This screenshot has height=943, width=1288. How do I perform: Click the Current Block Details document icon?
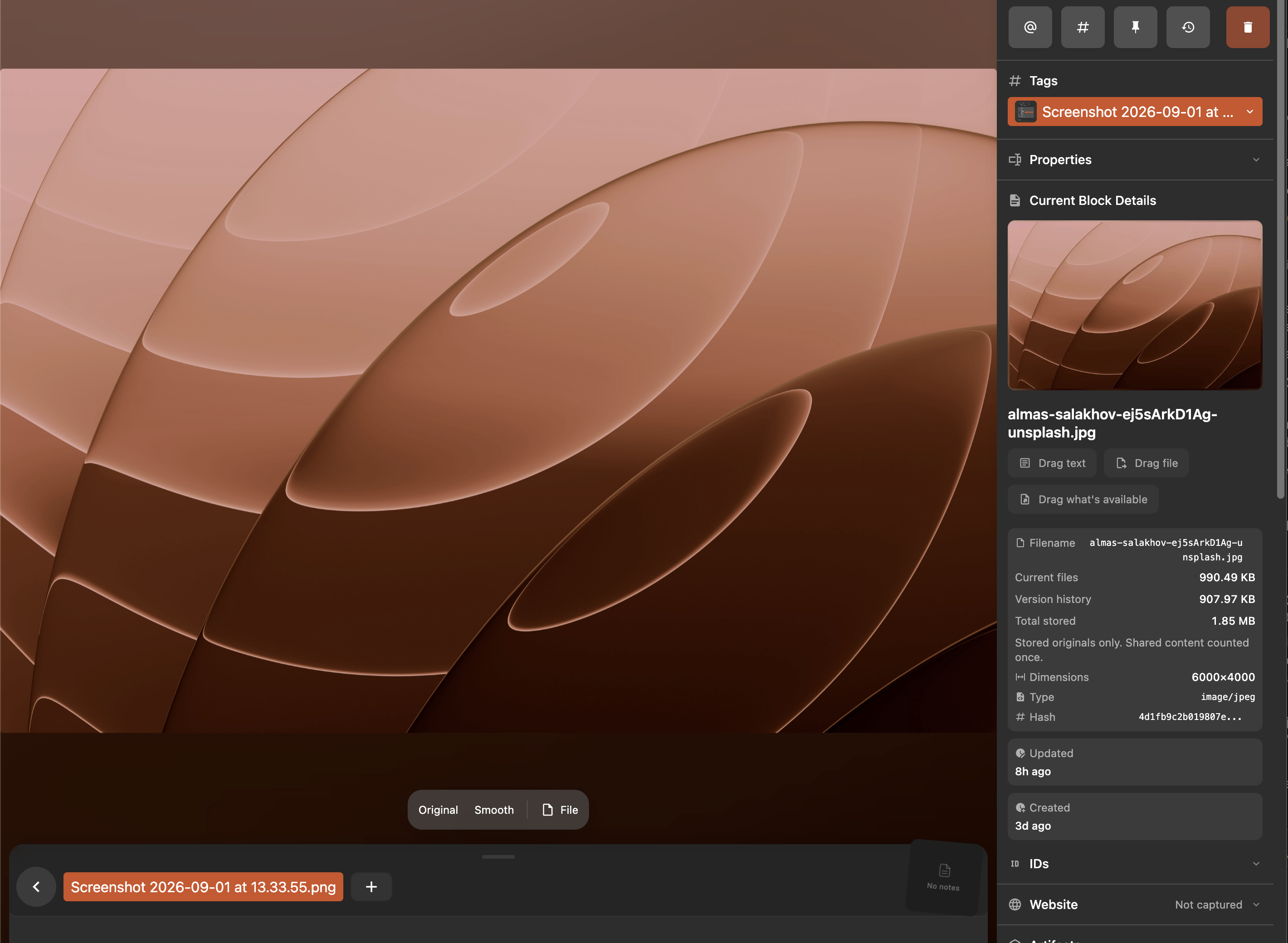1015,200
